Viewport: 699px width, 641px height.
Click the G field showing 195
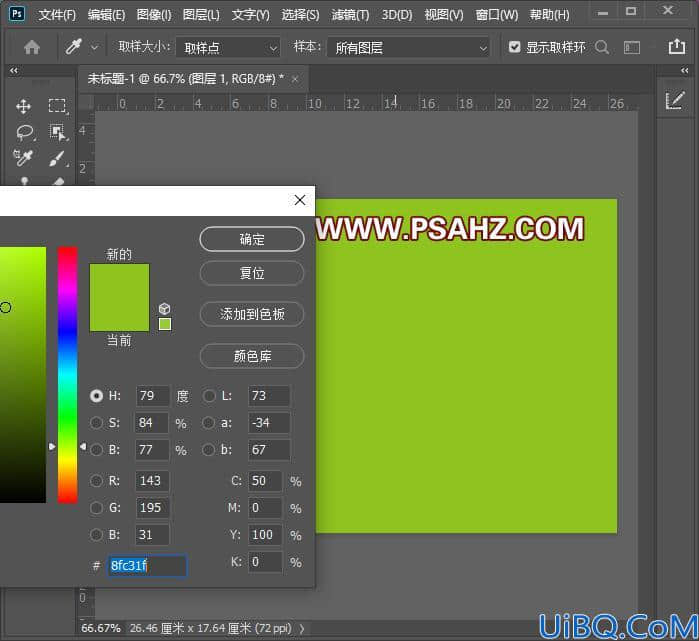pyautogui.click(x=152, y=507)
